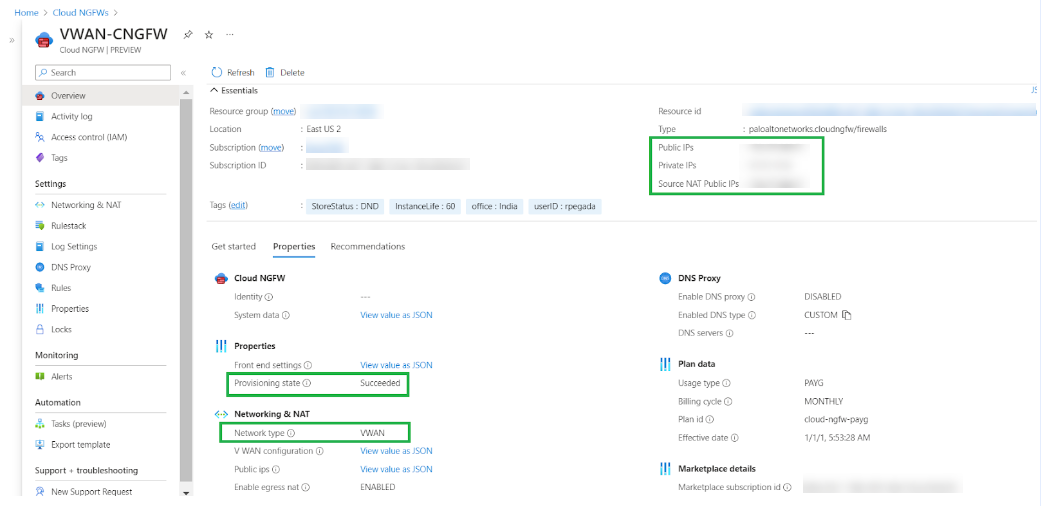Click the Delete trash icon

click(x=270, y=72)
